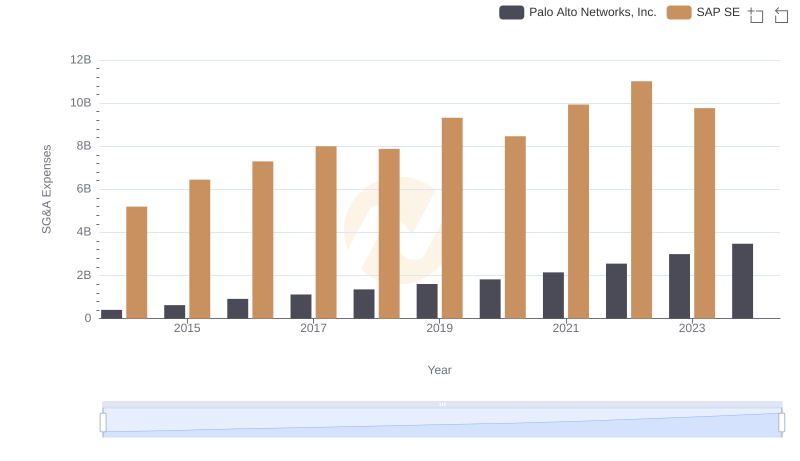Click SAP SE bar for 2015
This screenshot has width=800, height=461.
pyautogui.click(x=199, y=249)
